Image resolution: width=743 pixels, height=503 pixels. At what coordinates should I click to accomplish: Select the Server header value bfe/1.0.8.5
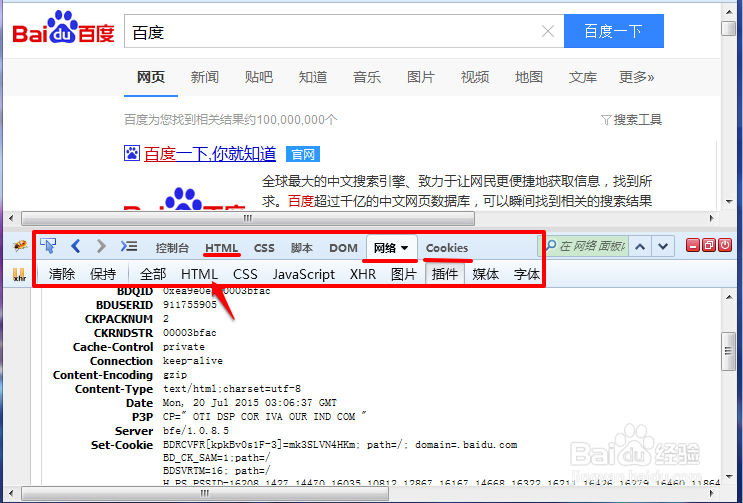pos(196,431)
